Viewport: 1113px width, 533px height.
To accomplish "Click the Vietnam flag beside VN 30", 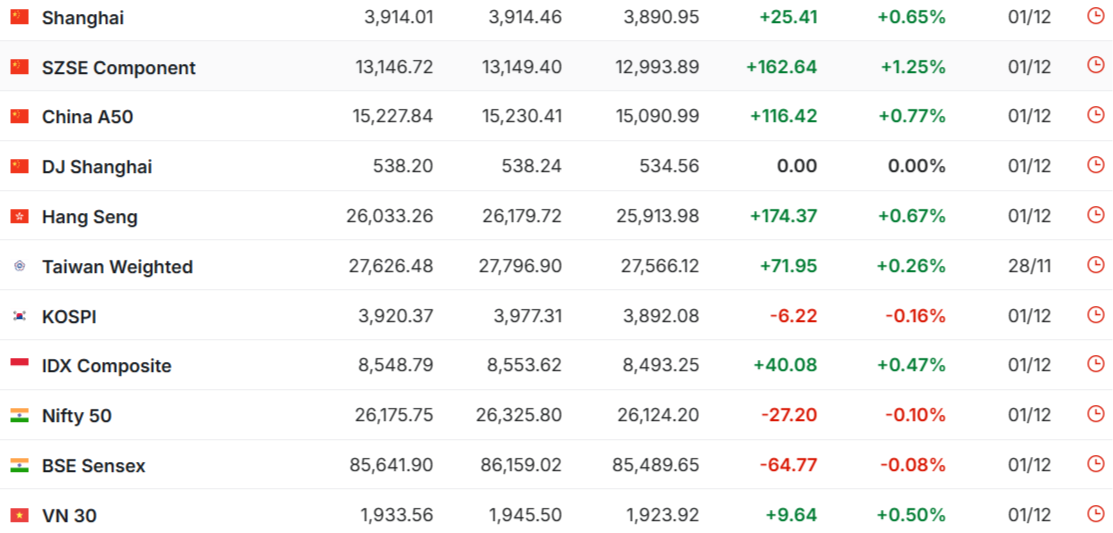I will point(20,515).
